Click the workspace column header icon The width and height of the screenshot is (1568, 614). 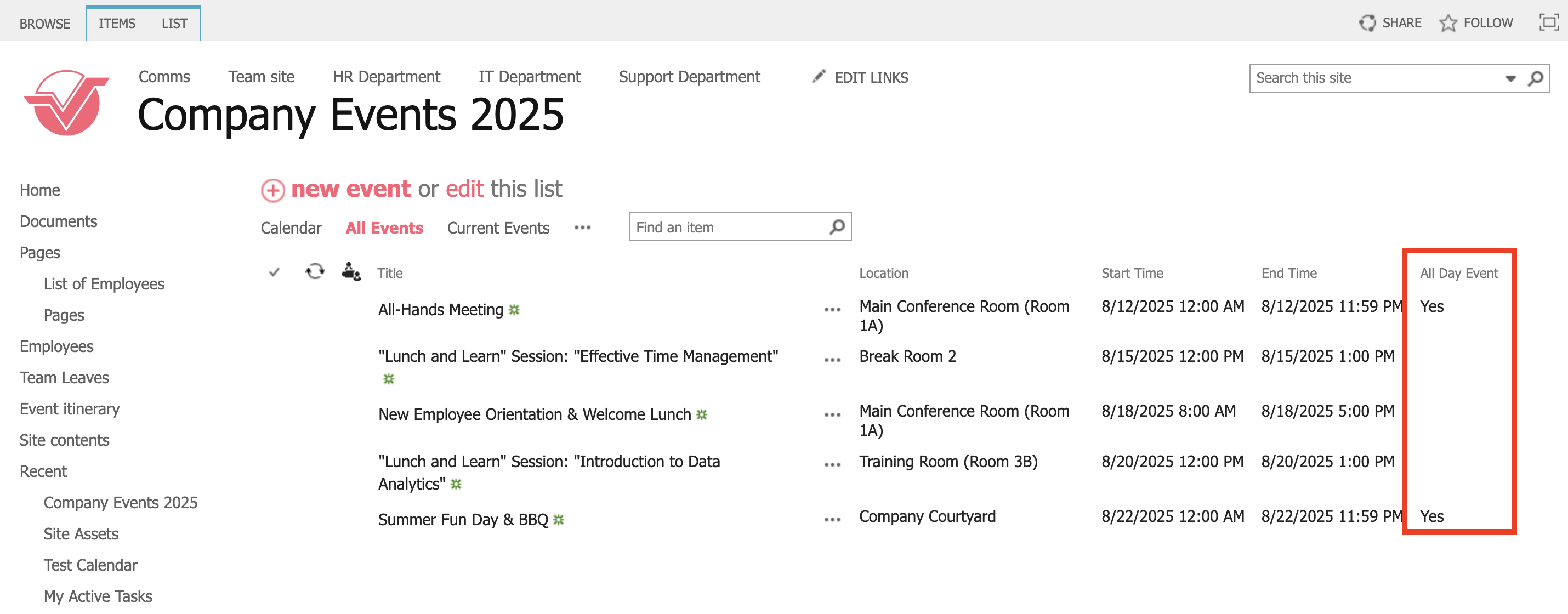351,271
